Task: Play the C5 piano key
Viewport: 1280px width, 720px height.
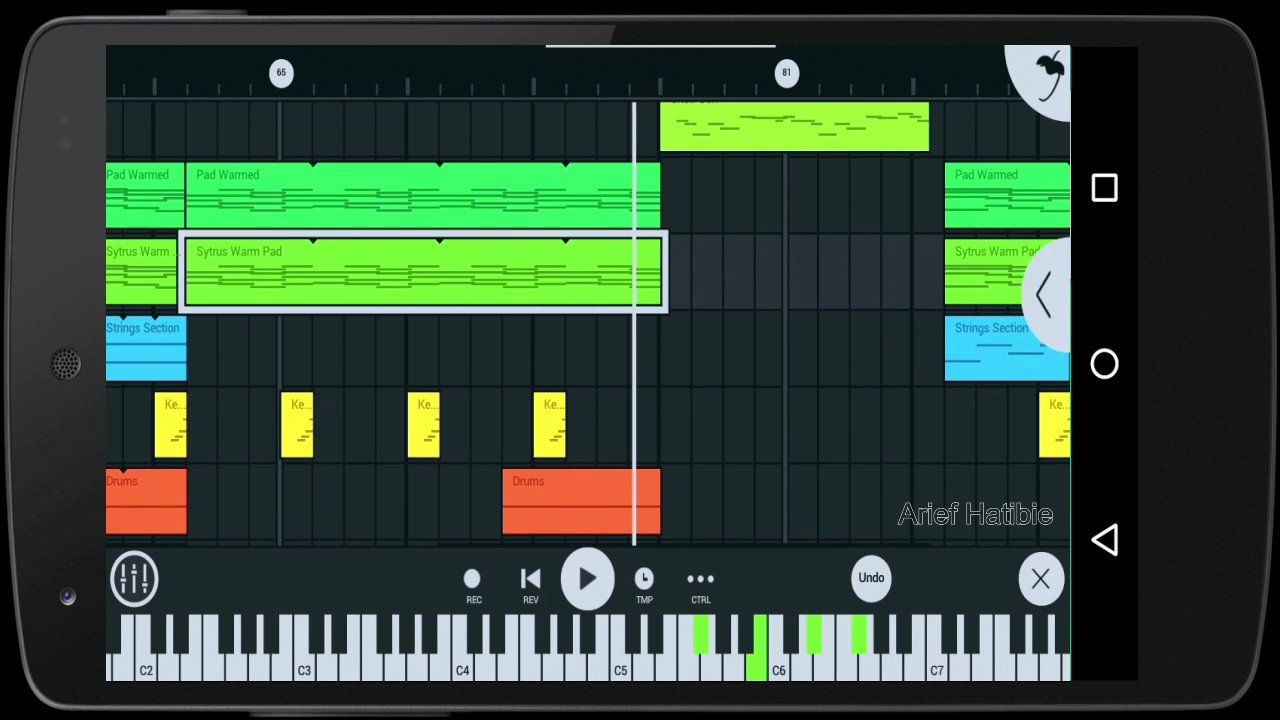Action: click(x=618, y=668)
